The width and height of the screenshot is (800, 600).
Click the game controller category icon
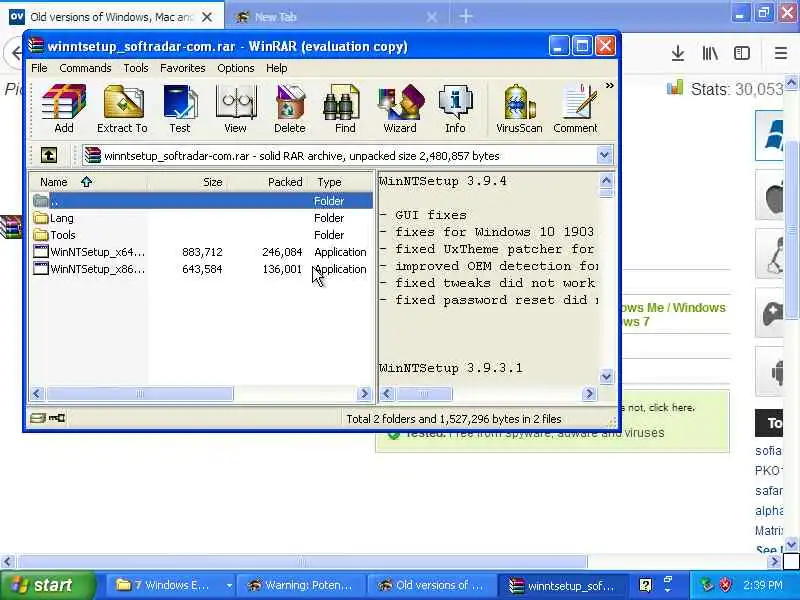[x=771, y=313]
